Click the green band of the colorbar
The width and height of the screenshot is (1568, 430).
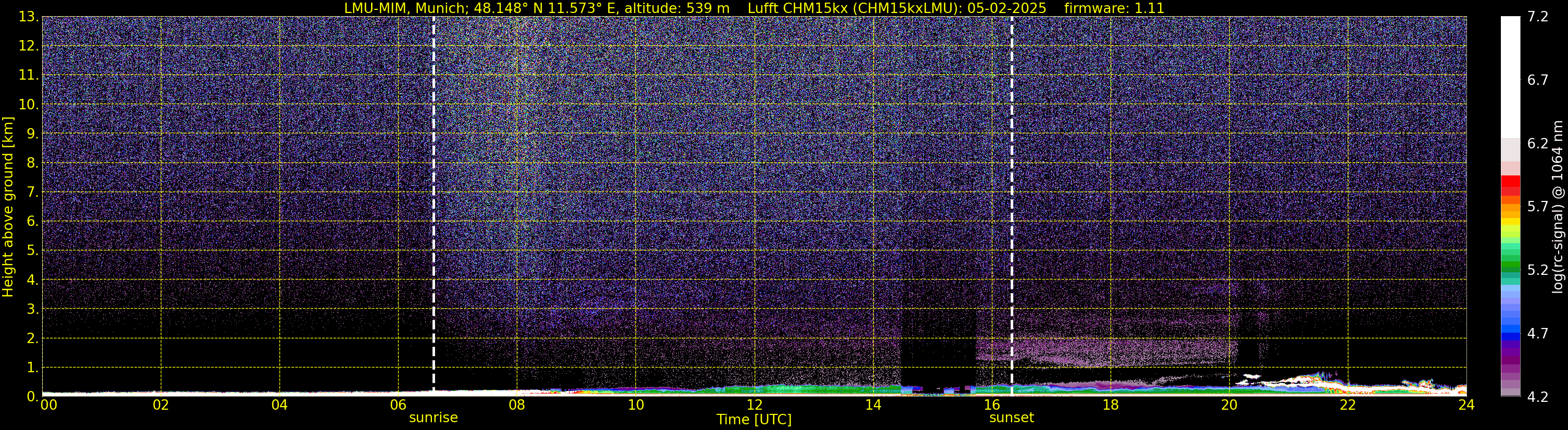[1510, 266]
